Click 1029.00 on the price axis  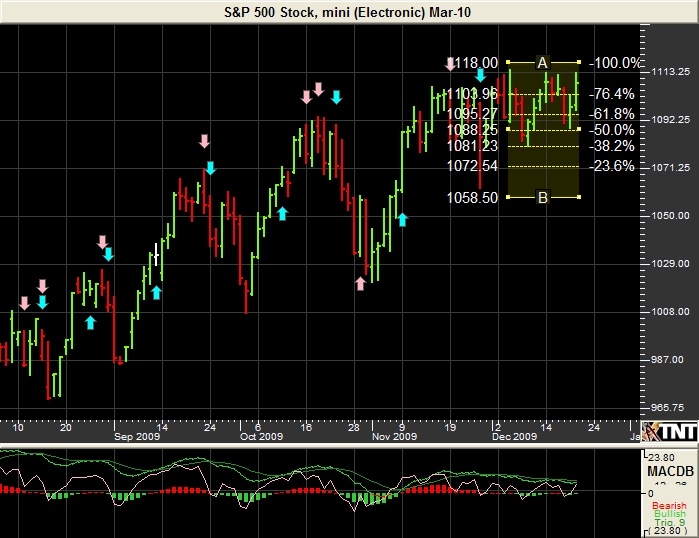670,263
